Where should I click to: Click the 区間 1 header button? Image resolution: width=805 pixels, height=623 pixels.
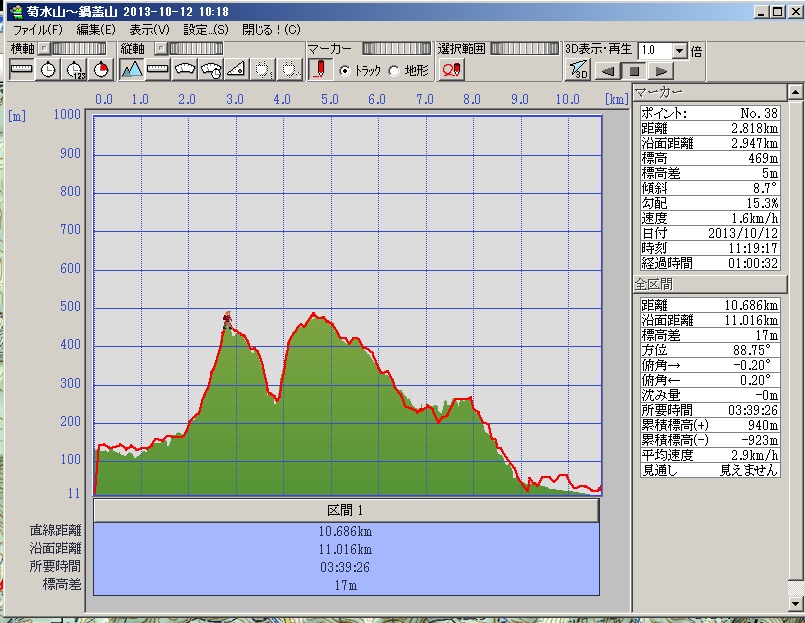click(346, 511)
